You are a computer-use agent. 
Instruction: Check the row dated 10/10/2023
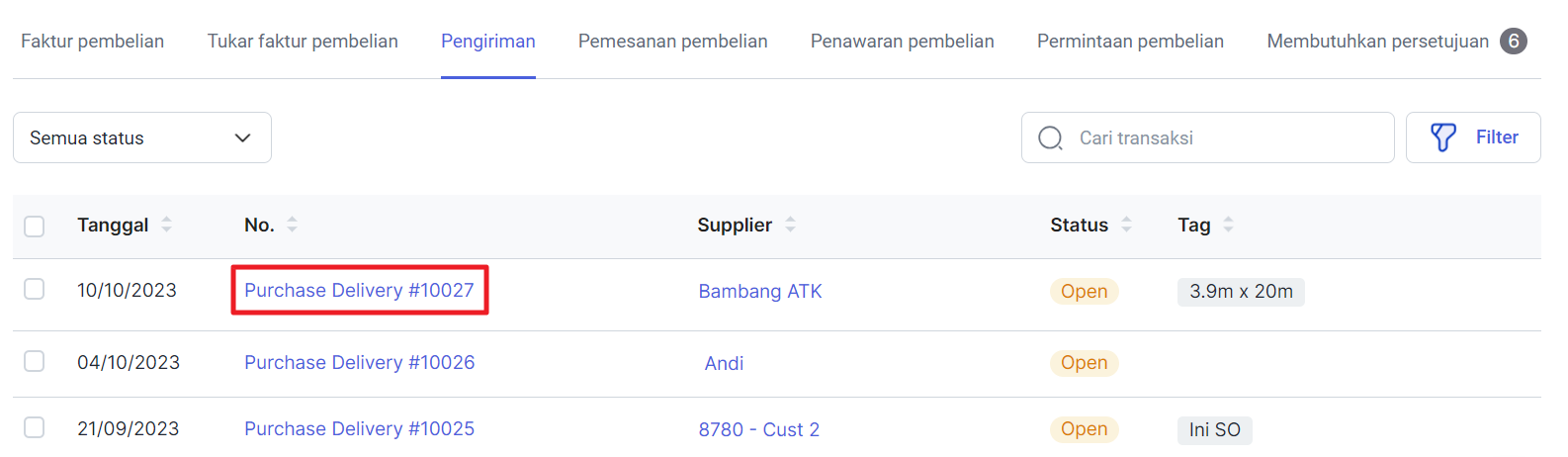coord(35,289)
